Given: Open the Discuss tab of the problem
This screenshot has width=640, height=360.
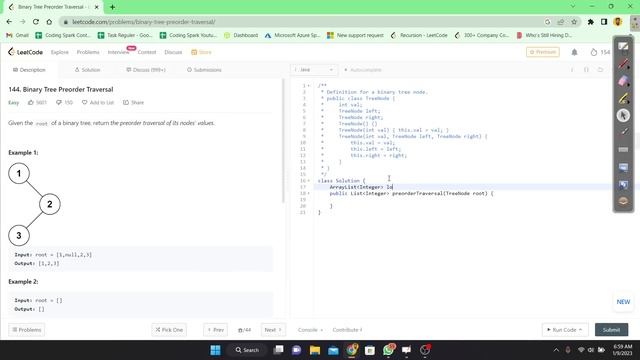Looking at the screenshot, I should pos(146,70).
